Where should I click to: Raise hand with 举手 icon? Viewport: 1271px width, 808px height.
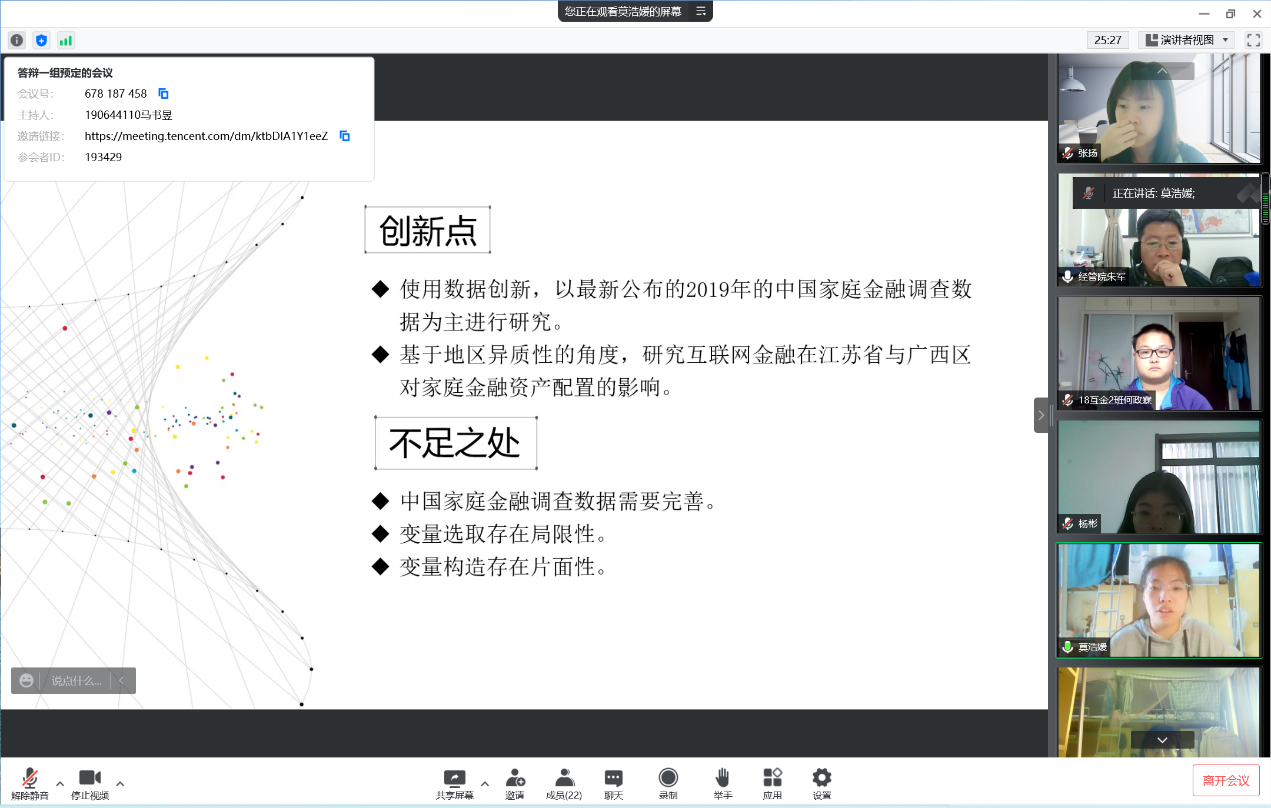click(x=722, y=783)
